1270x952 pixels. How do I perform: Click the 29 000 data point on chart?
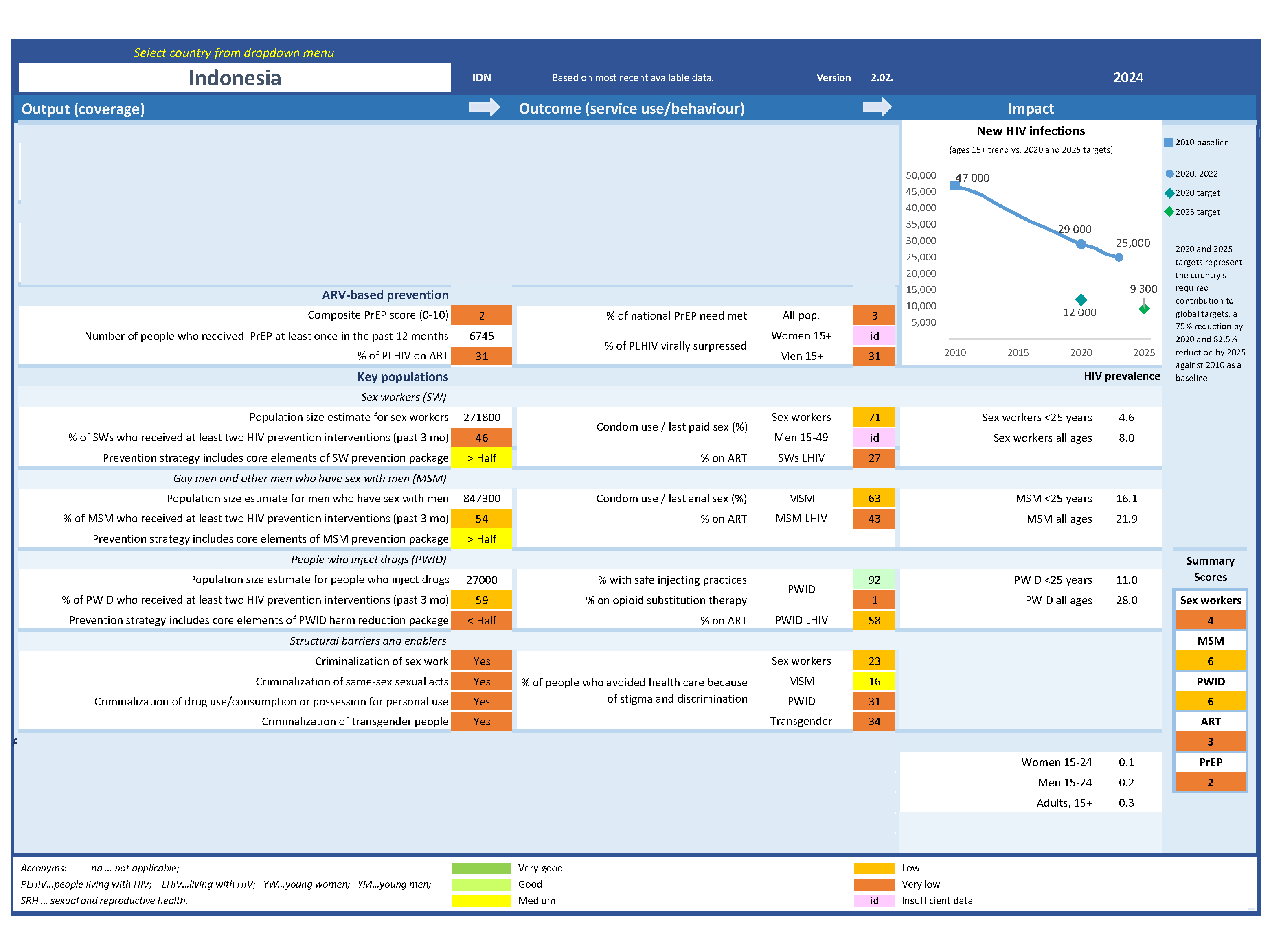pyautogui.click(x=1081, y=245)
